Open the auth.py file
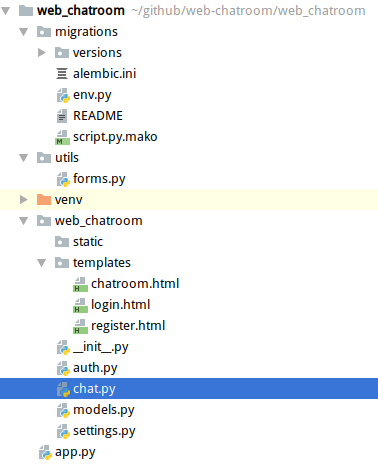 click(95, 368)
